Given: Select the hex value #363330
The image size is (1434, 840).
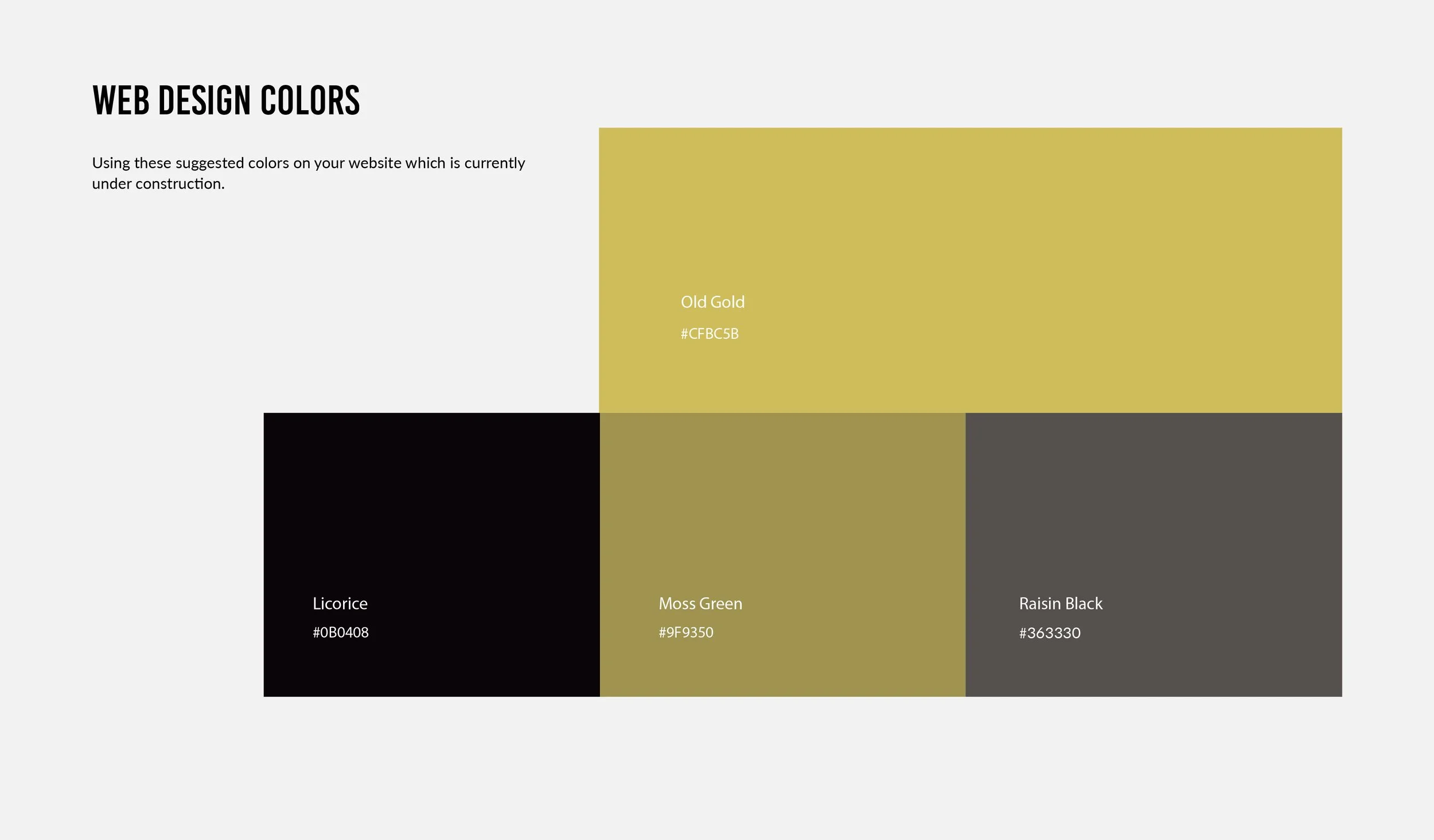Looking at the screenshot, I should coord(1050,633).
